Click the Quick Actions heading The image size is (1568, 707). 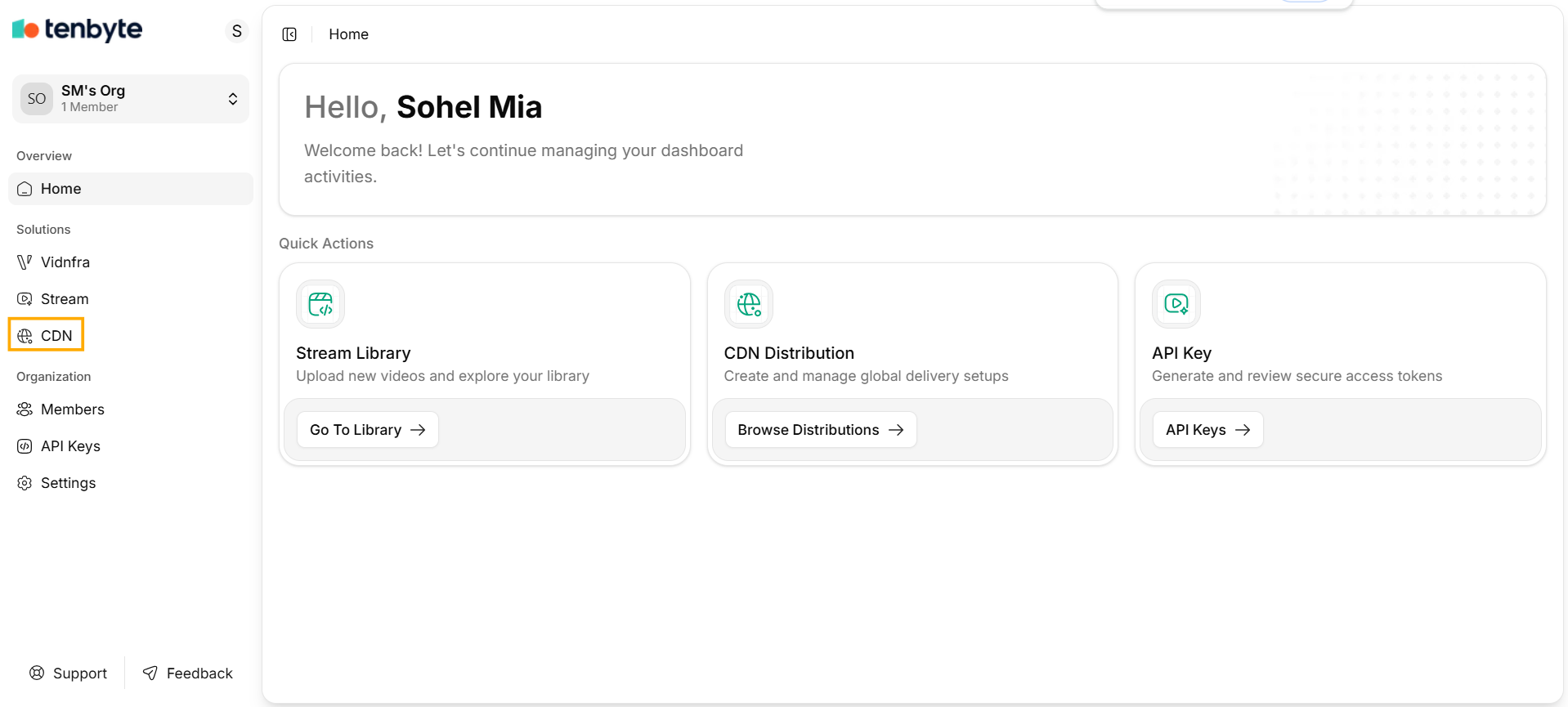[x=326, y=244]
